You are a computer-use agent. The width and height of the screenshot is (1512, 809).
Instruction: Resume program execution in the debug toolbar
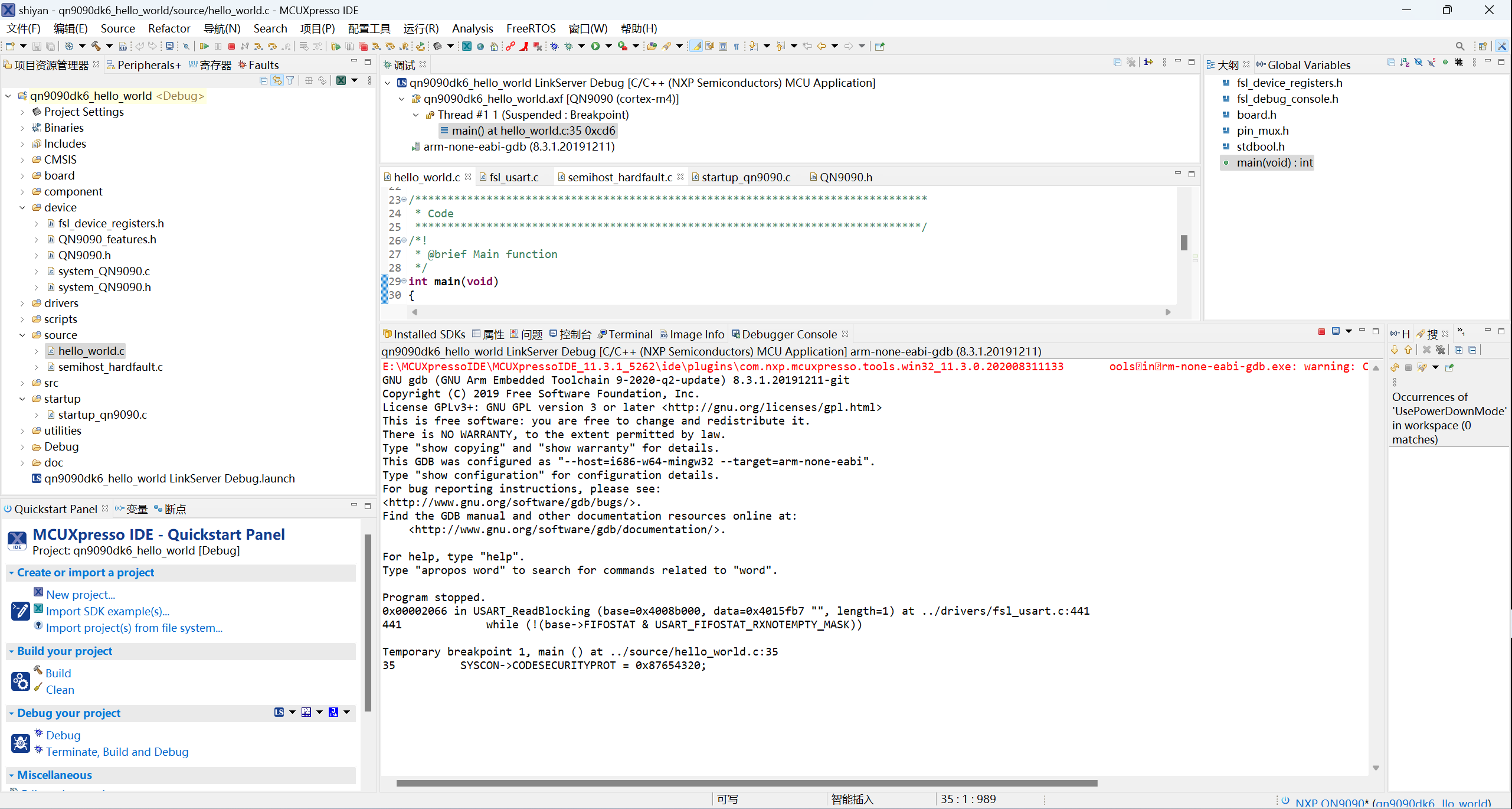coord(204,45)
